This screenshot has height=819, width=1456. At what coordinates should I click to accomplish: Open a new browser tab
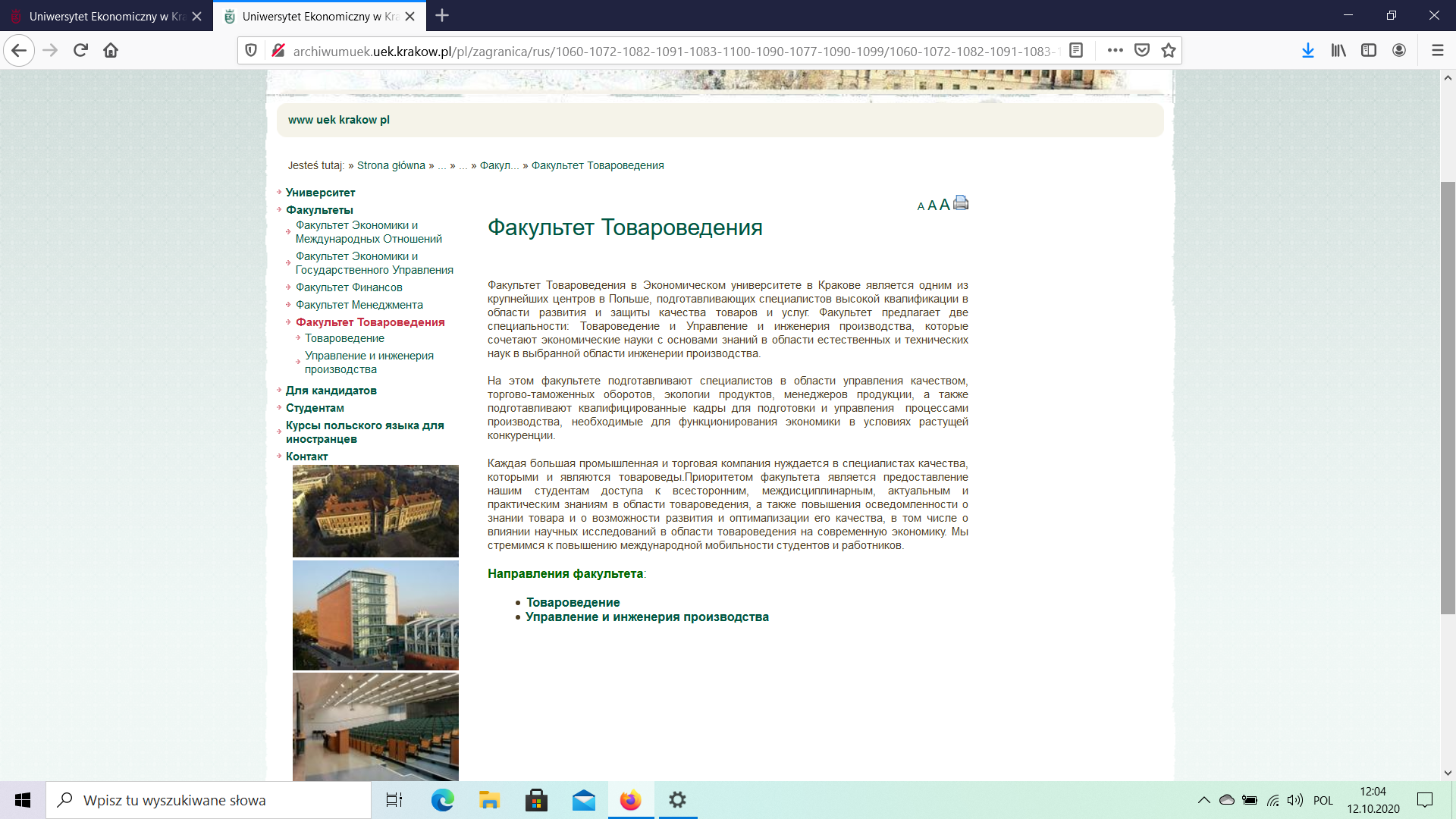pos(442,16)
